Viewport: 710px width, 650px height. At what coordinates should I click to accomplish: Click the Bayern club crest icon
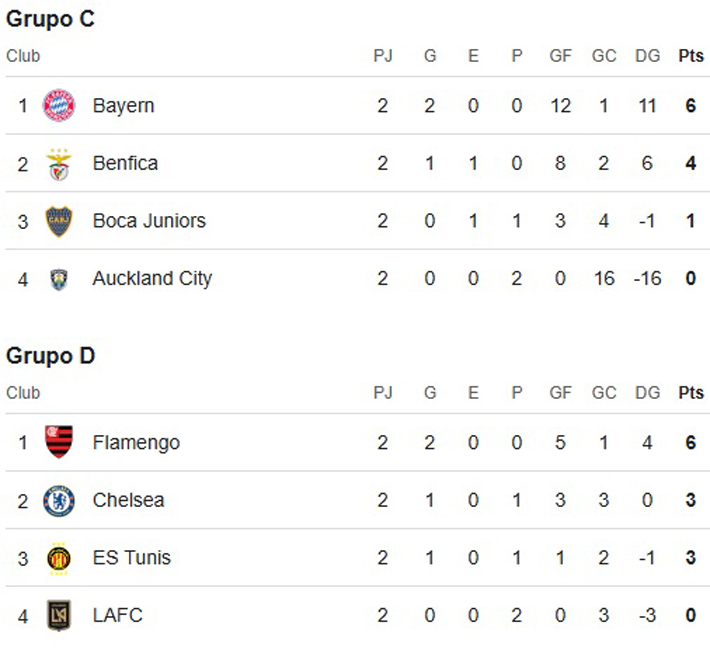[59, 106]
